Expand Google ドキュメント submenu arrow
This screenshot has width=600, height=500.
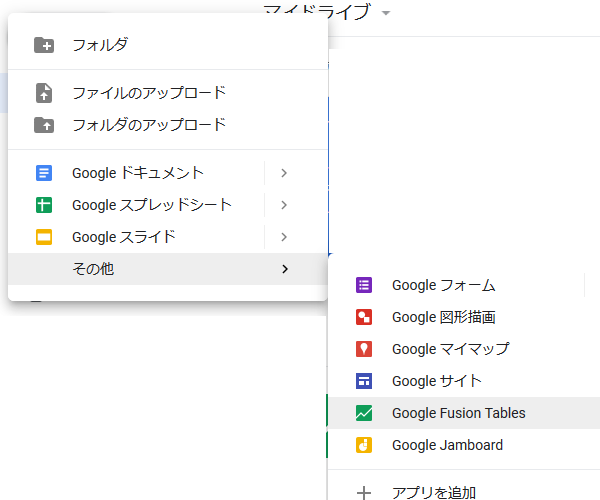(284, 173)
